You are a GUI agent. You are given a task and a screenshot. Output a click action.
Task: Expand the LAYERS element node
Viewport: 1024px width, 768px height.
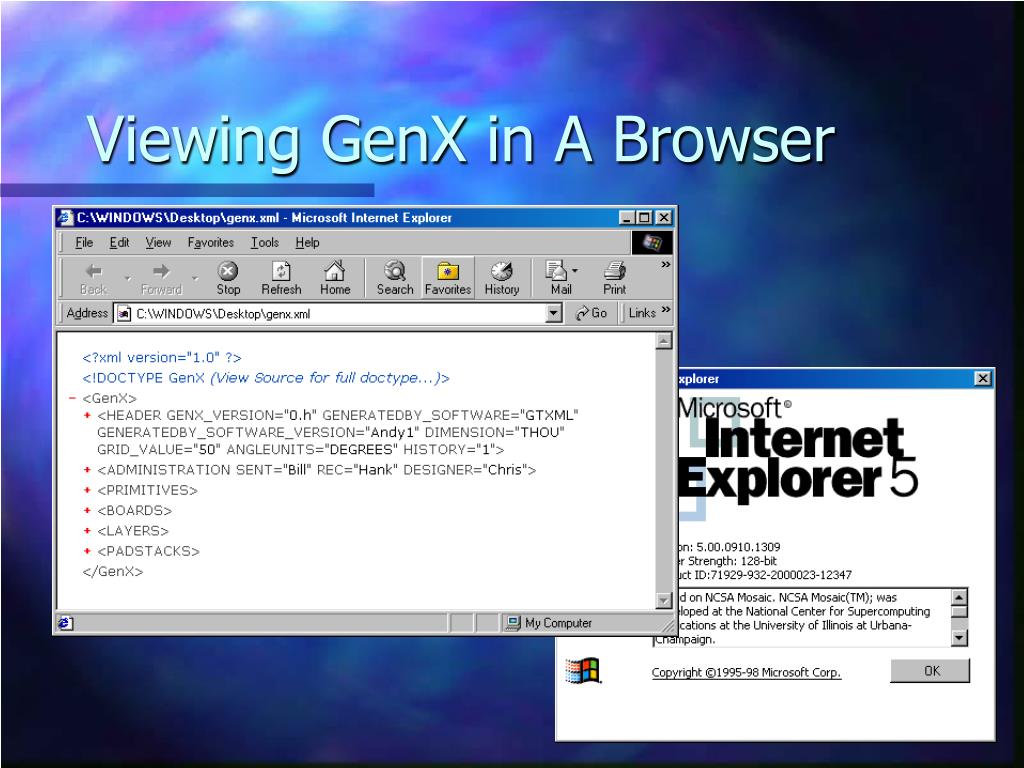point(87,530)
